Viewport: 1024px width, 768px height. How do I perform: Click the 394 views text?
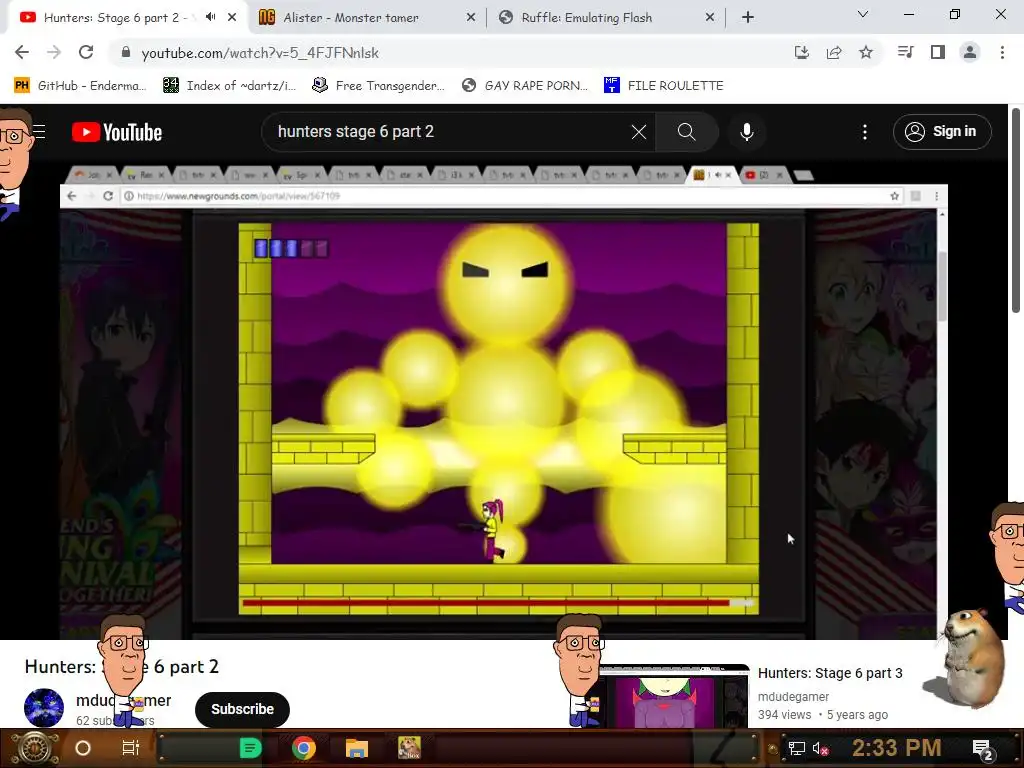[784, 715]
